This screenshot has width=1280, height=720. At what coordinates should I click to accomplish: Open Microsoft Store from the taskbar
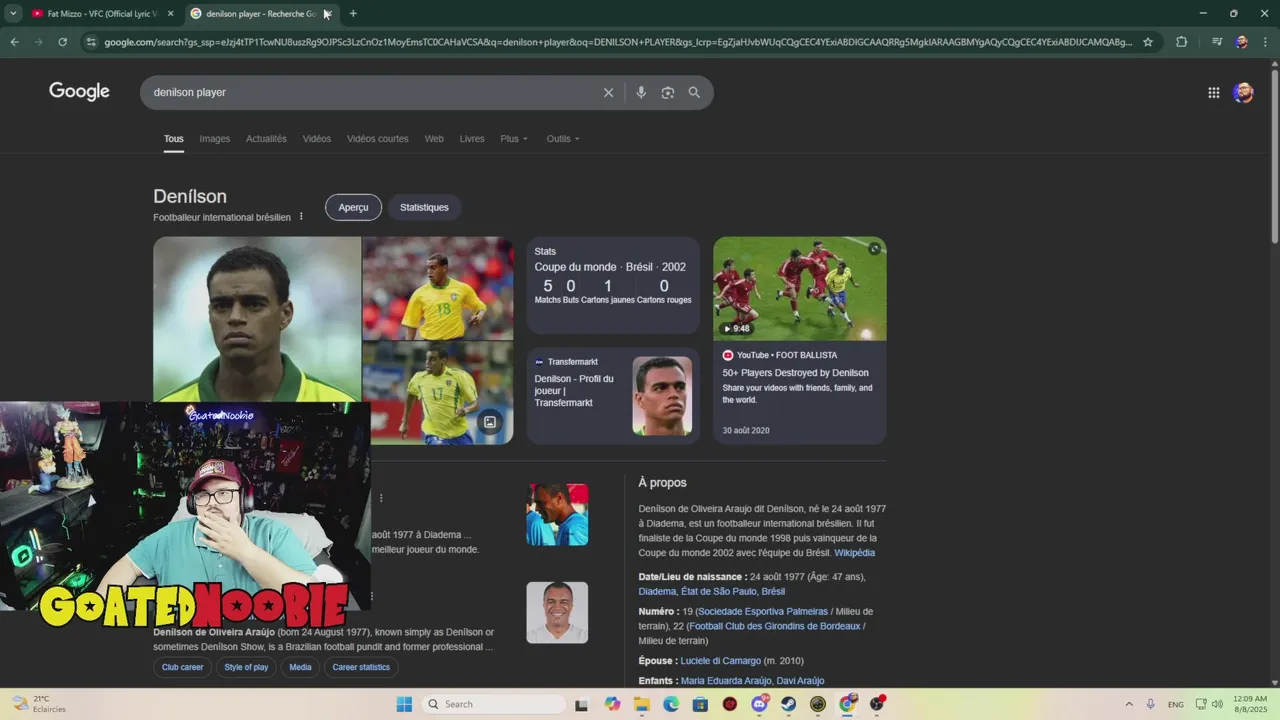700,704
